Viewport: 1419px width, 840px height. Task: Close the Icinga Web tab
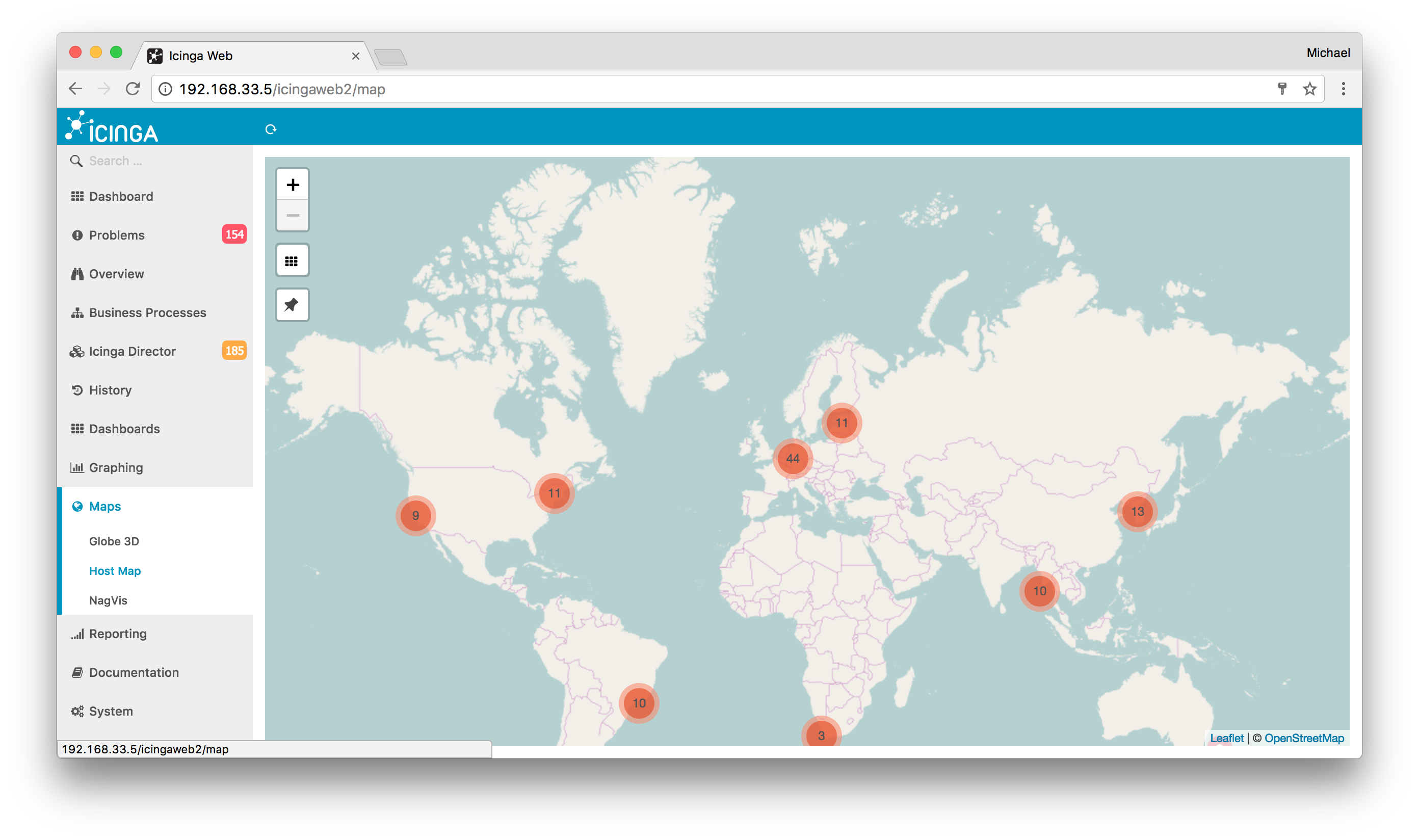click(355, 56)
